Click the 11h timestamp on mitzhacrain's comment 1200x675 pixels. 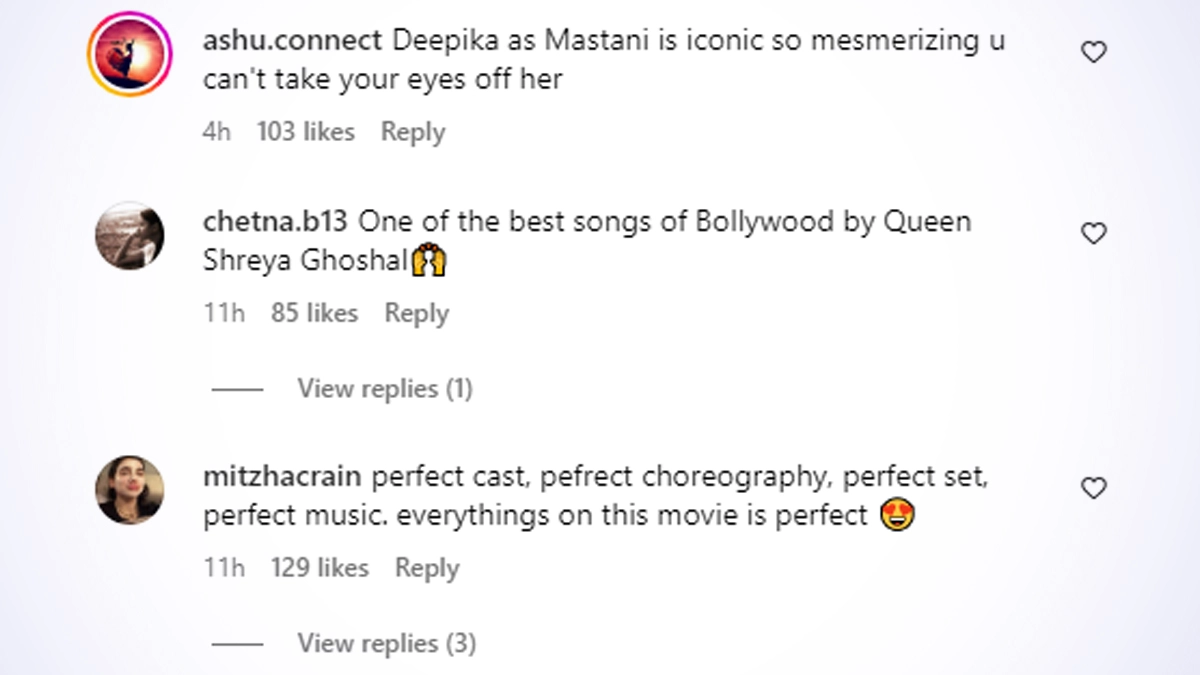coord(224,568)
